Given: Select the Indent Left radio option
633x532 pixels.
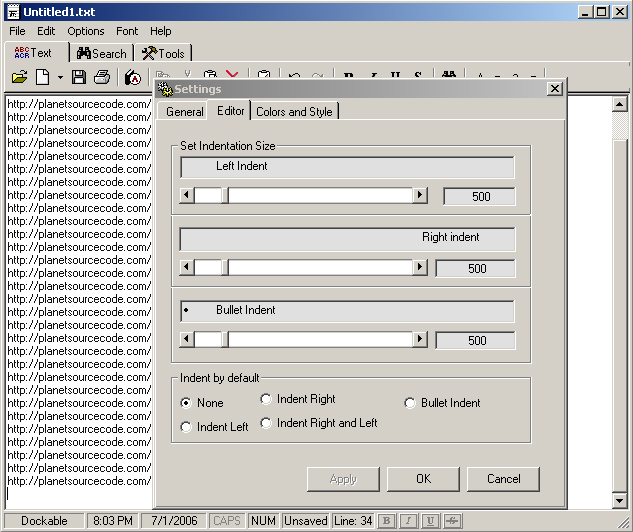Looking at the screenshot, I should pos(186,427).
